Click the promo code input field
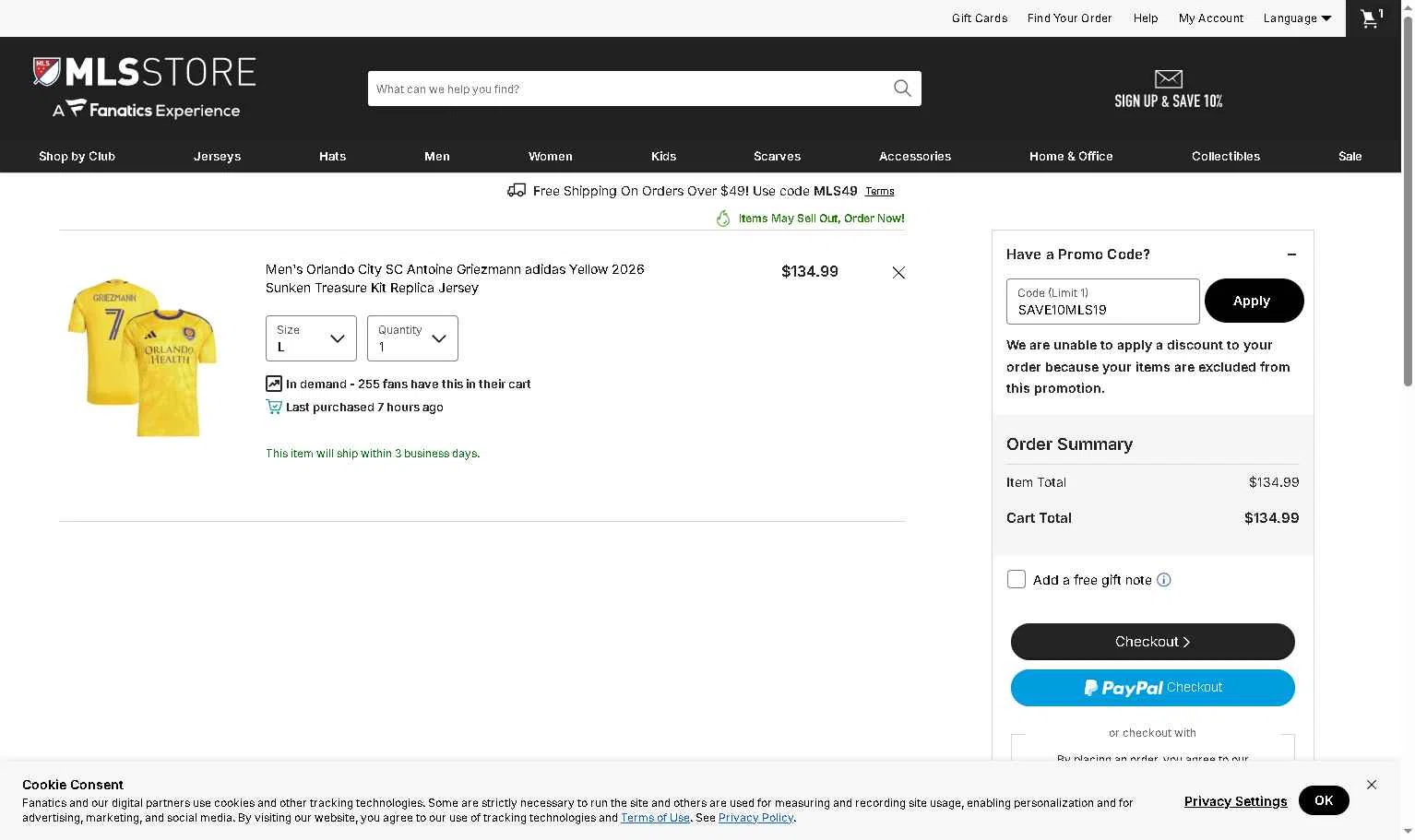 [x=1102, y=302]
